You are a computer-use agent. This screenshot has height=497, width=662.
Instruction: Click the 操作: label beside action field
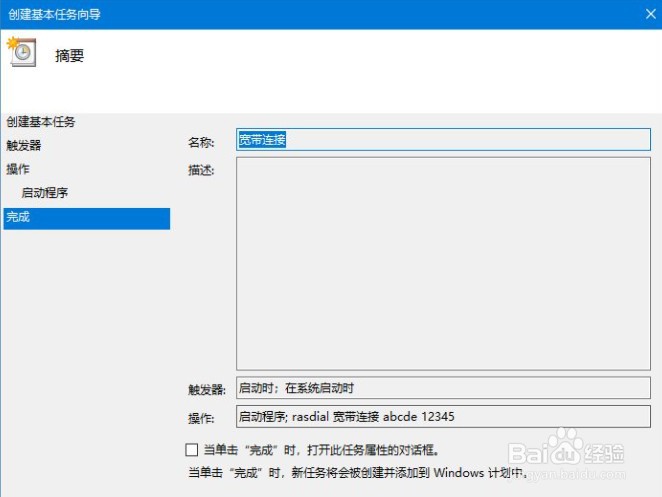tap(201, 418)
